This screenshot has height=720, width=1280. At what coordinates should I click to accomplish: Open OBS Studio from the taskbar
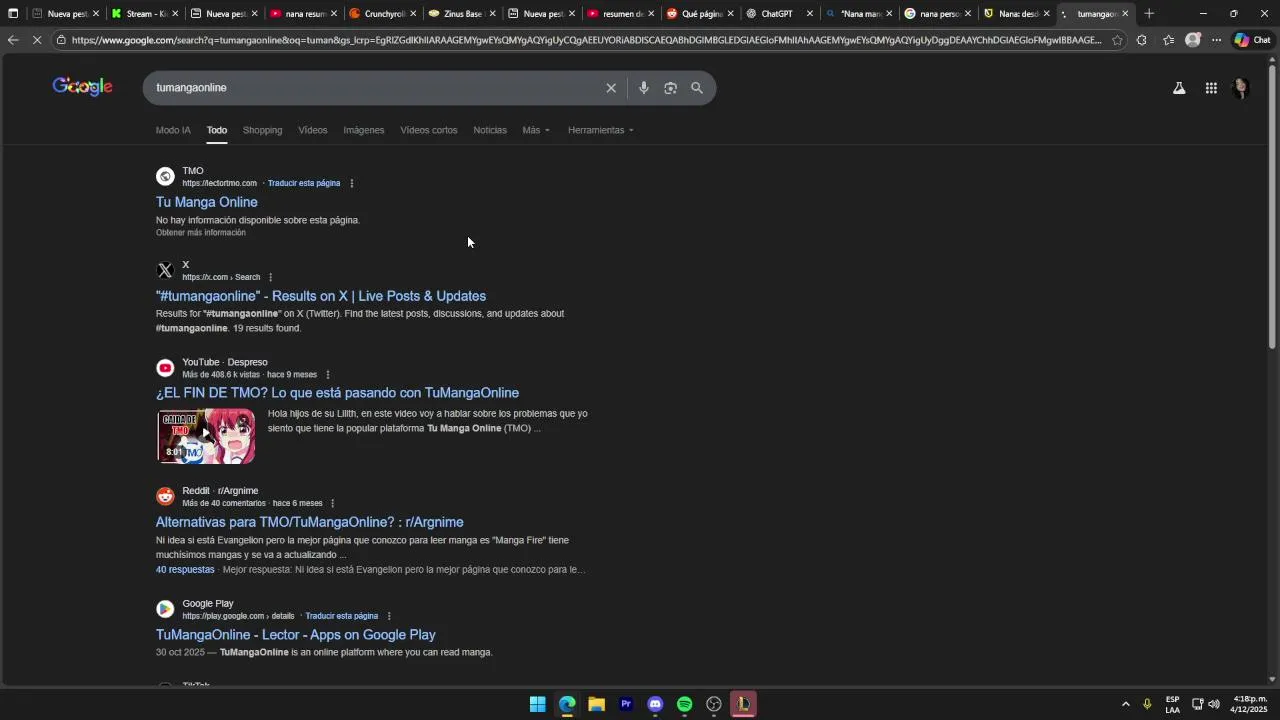714,704
